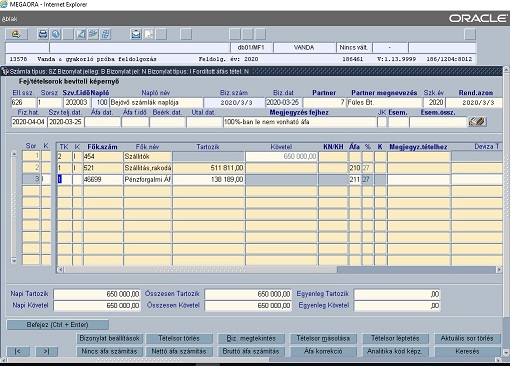
Task: Click up arrow of row list scrollbar
Action: 14,154
